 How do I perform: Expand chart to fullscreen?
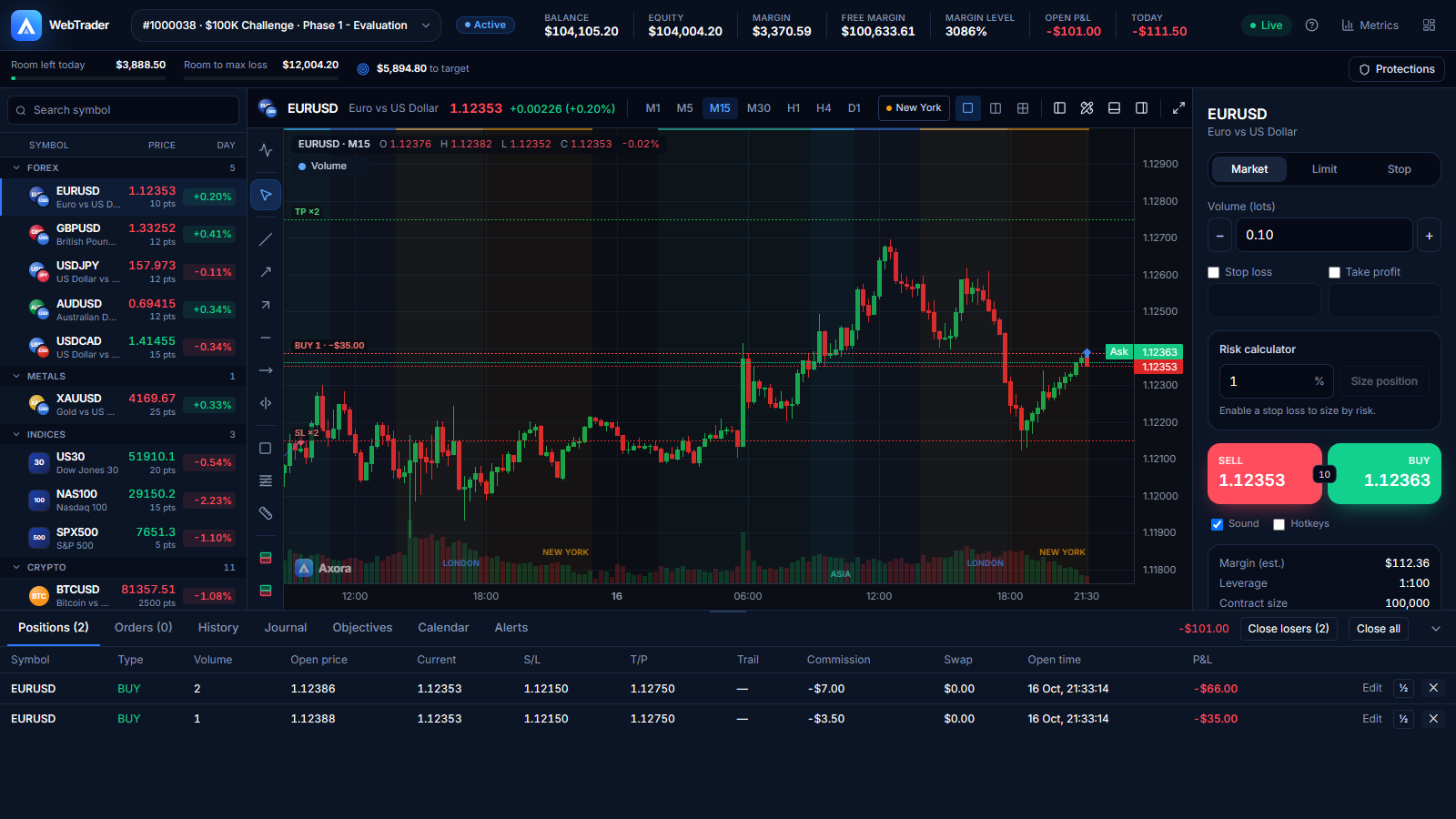tap(1178, 108)
